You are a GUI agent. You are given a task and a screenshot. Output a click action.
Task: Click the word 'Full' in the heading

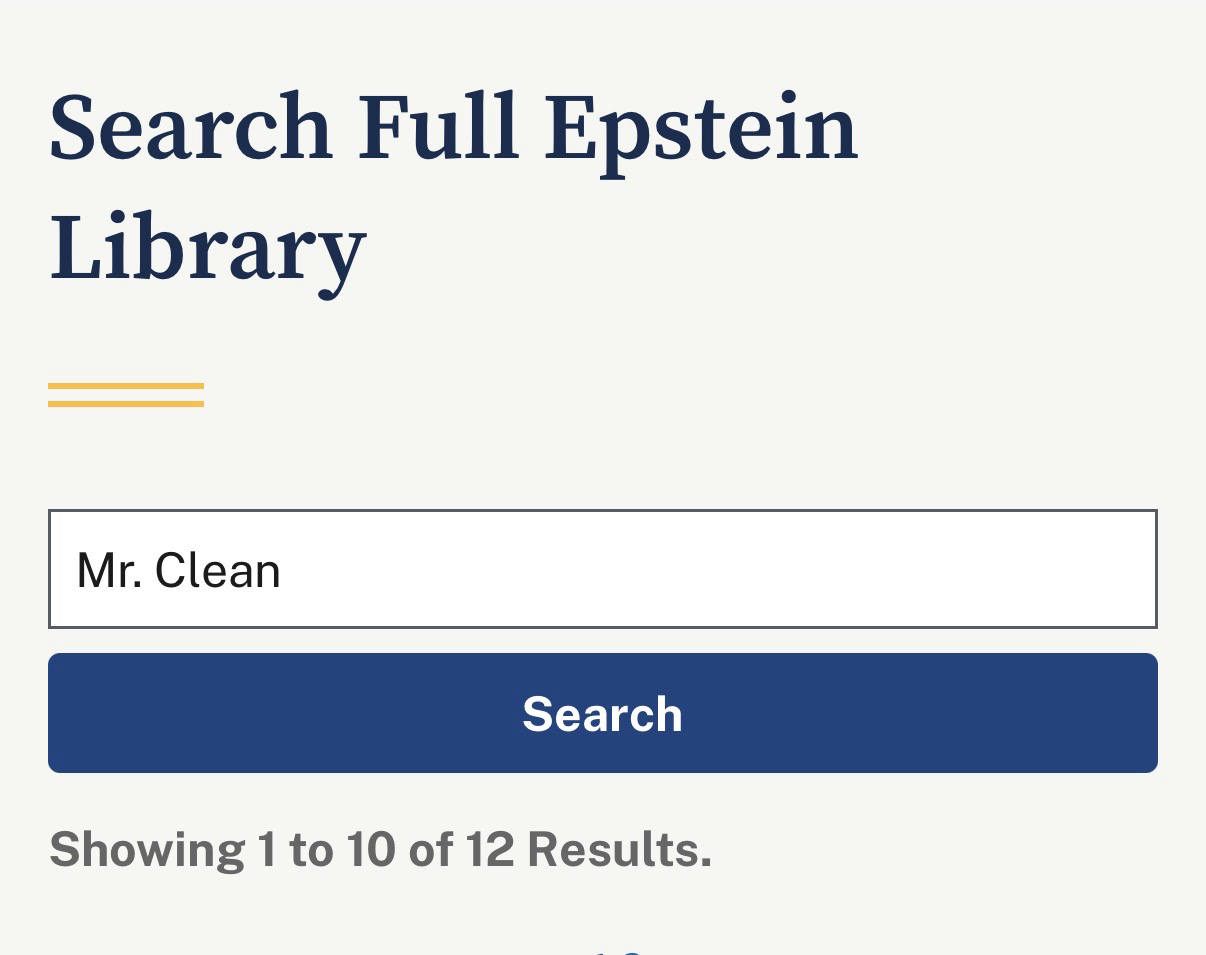click(x=438, y=128)
